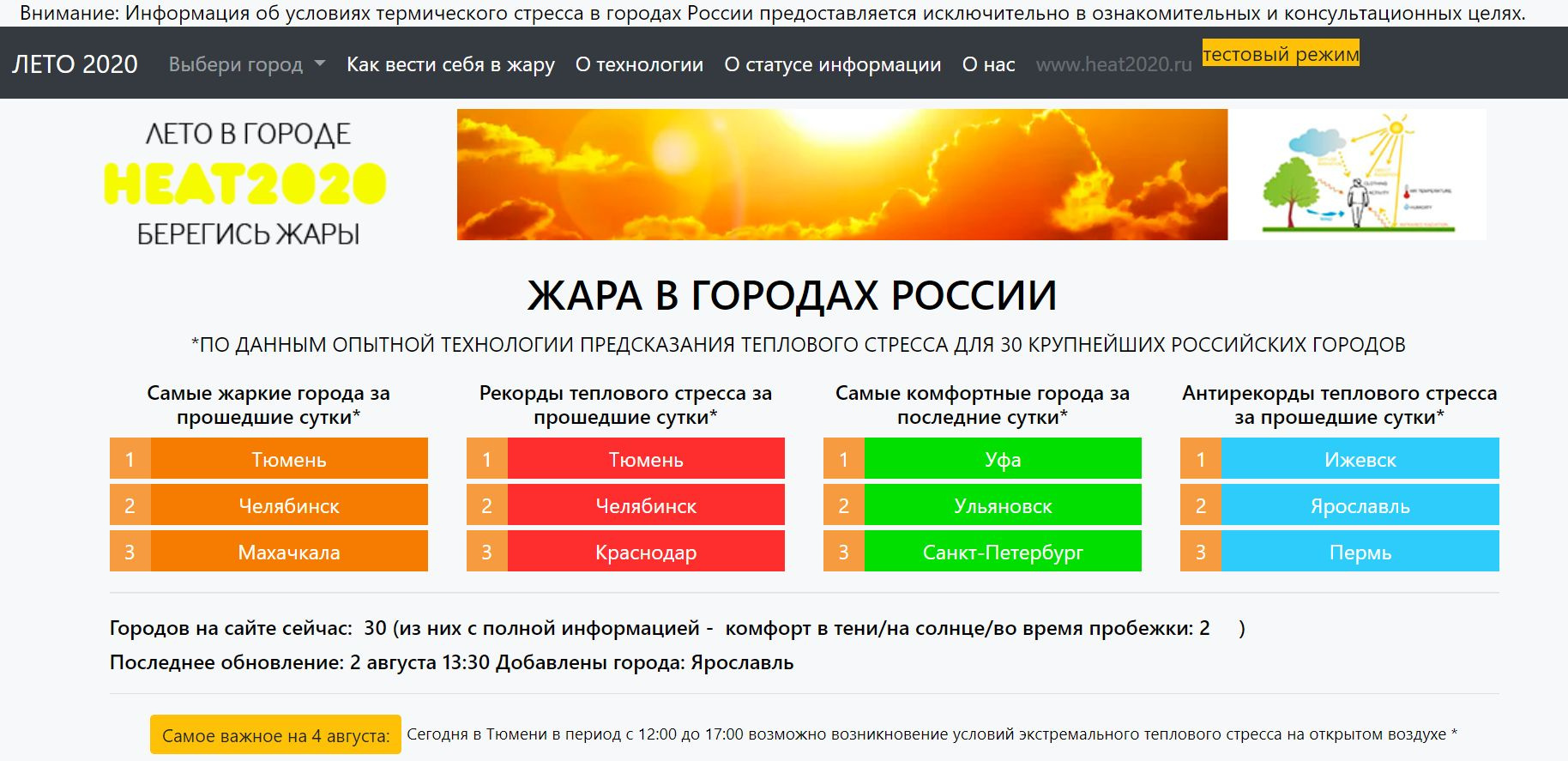Screen dimensions: 1568x761
Task: Open 'Как вести себя в жару' page
Action: tap(450, 64)
